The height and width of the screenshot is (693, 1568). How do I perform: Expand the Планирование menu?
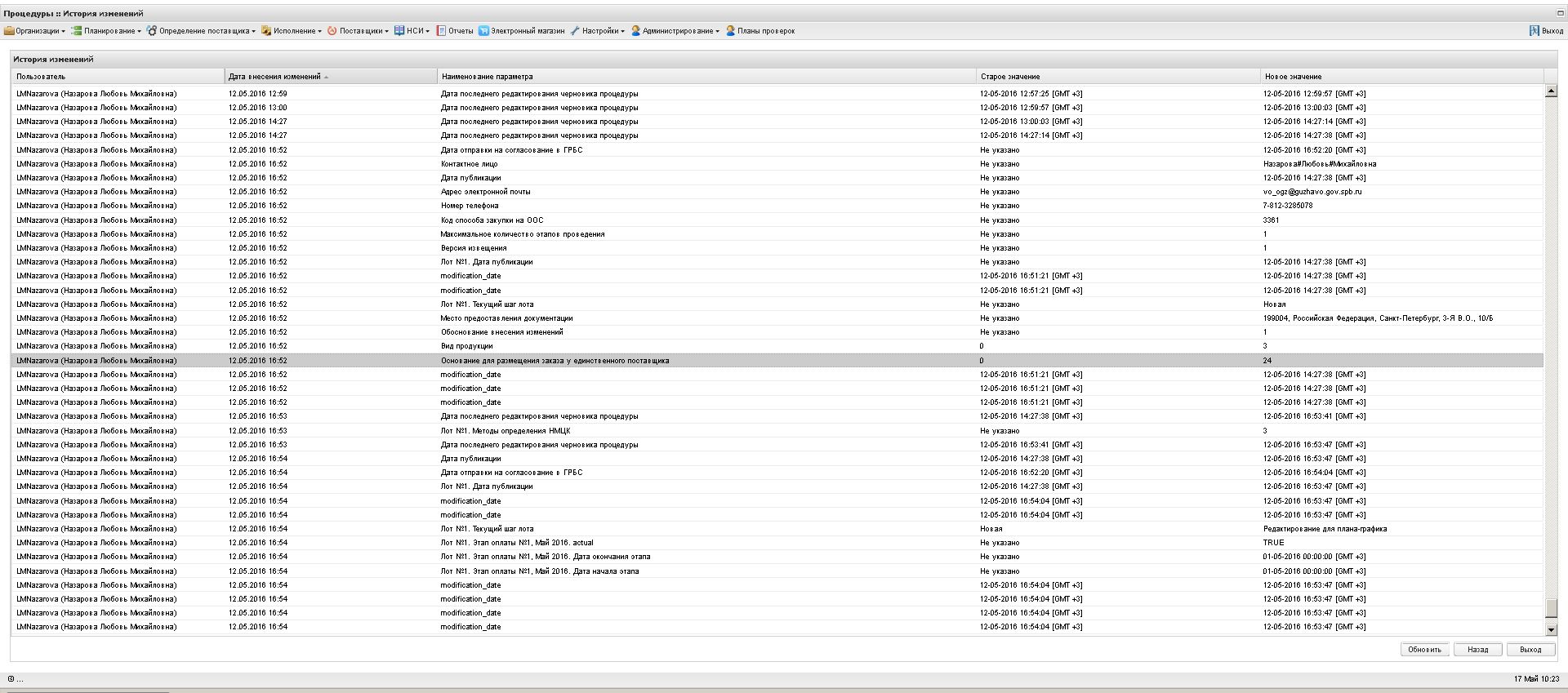[x=106, y=31]
